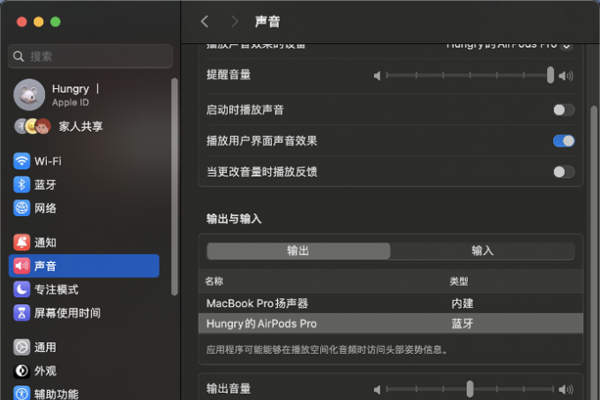The image size is (600, 400).
Task: Open 屏幕使用时间 hourglass icon
Action: point(22,313)
